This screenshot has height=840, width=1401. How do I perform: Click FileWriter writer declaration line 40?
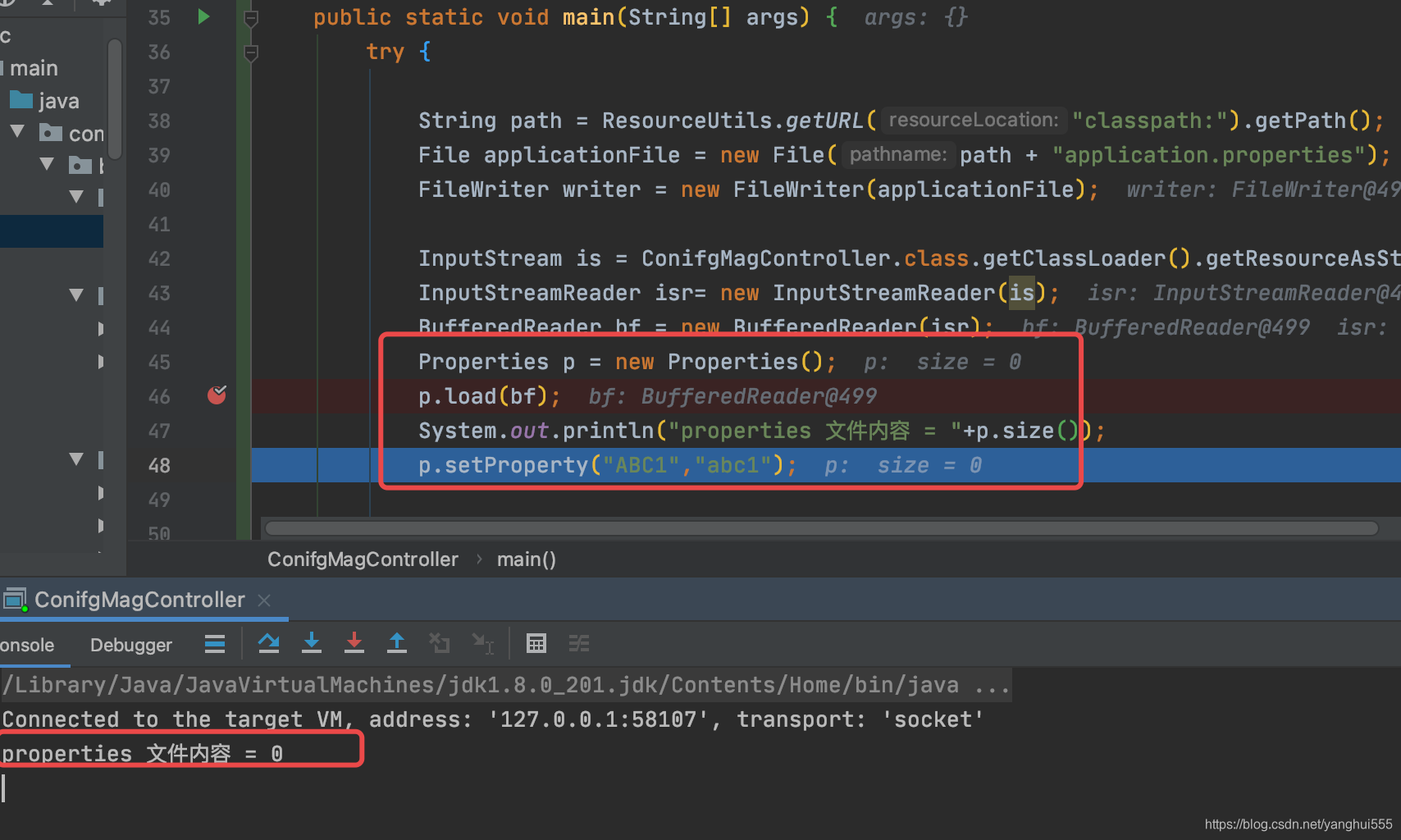coord(759,189)
